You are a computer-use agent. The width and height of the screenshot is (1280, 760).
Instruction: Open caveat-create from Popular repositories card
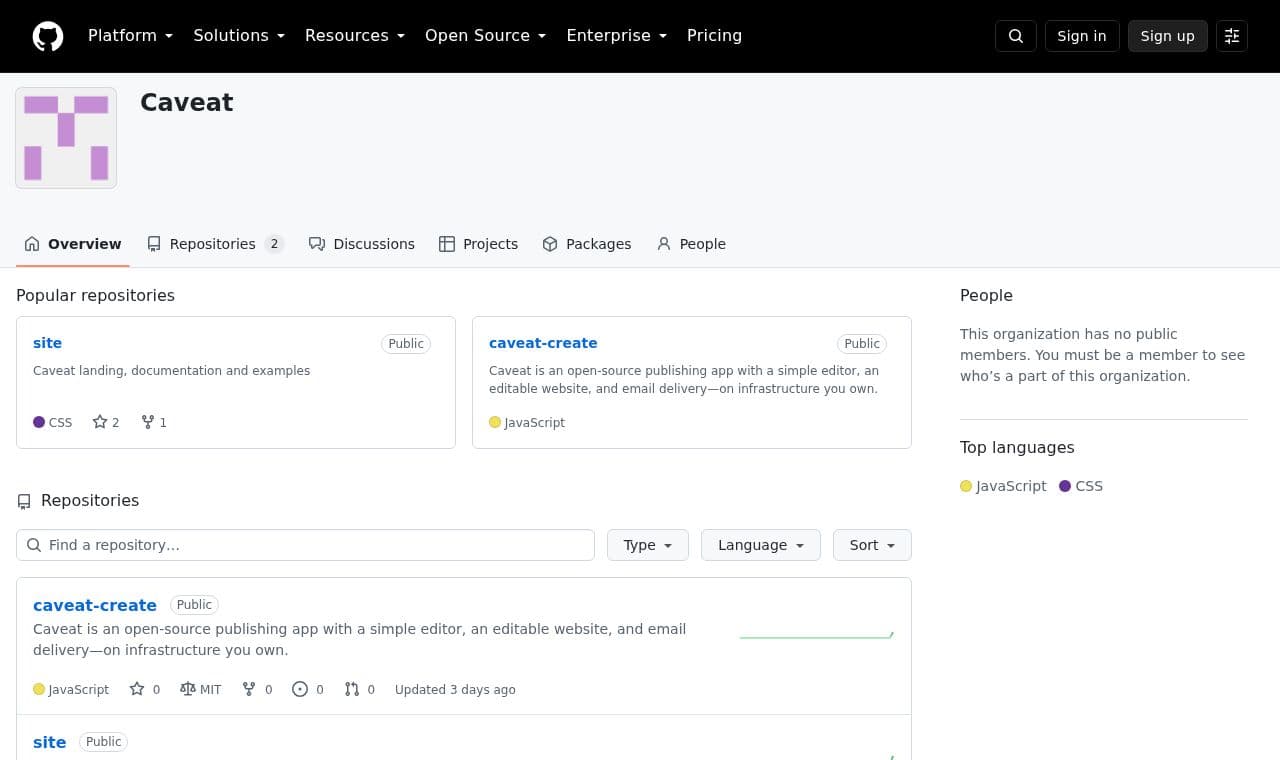543,343
